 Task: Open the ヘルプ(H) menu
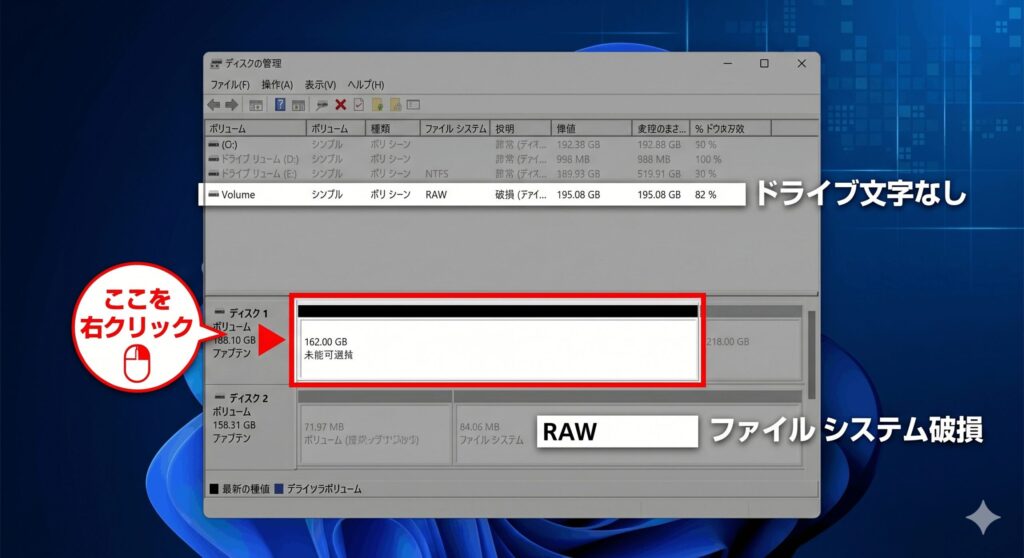(366, 85)
